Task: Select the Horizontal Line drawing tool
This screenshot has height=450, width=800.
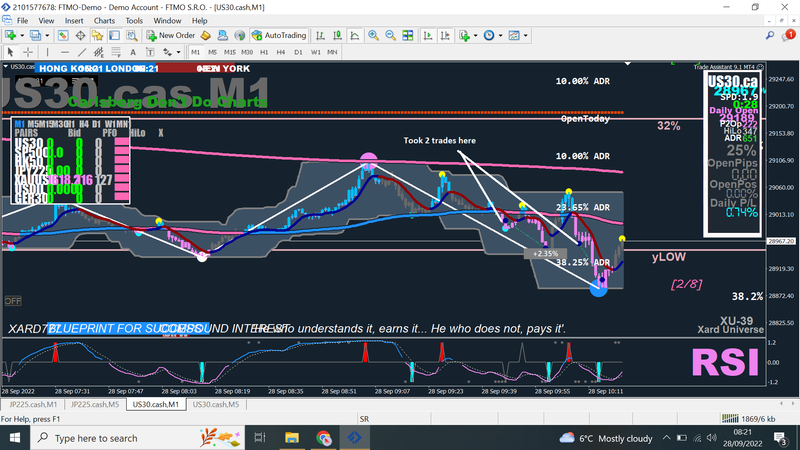Action: 65,52
